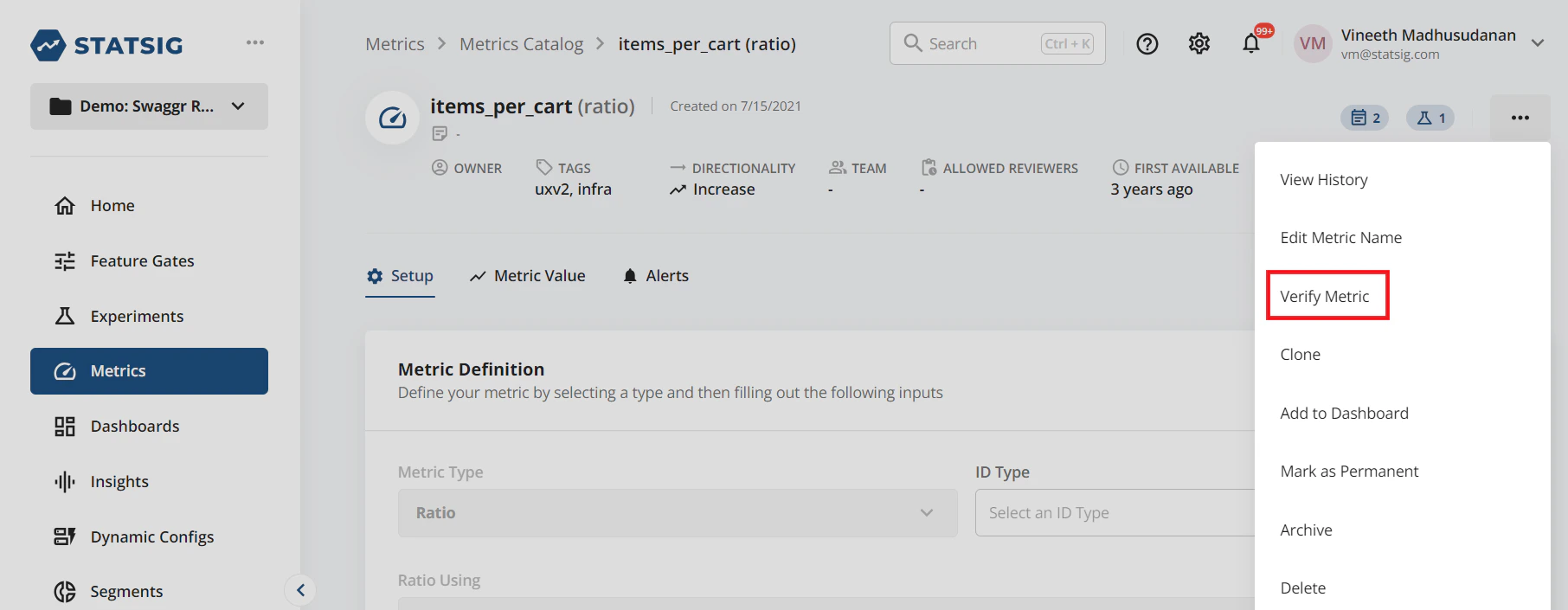Click into the Search field

point(998,43)
